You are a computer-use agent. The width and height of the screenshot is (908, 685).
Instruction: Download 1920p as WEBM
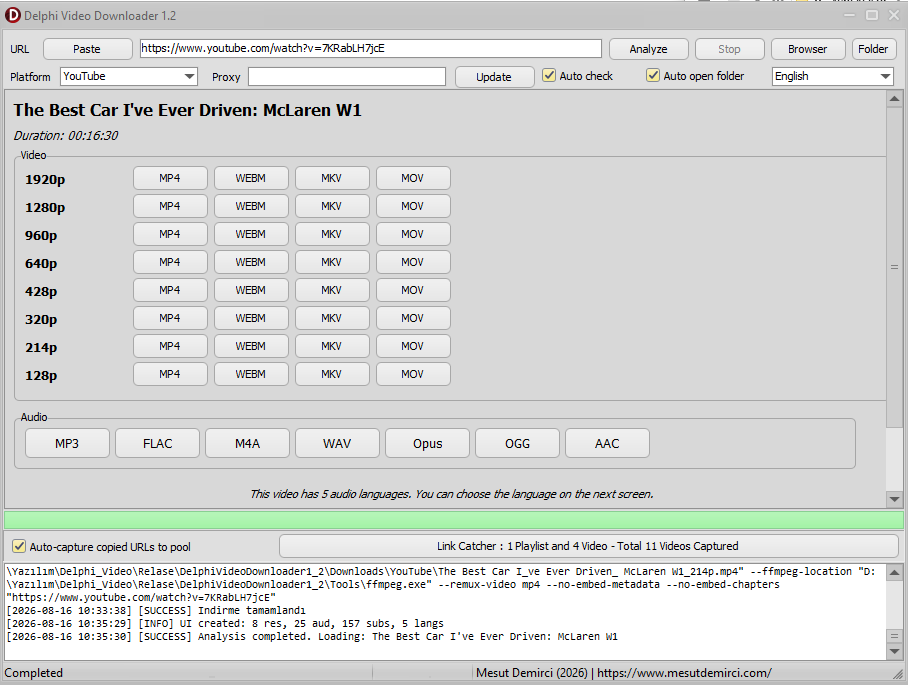click(251, 178)
